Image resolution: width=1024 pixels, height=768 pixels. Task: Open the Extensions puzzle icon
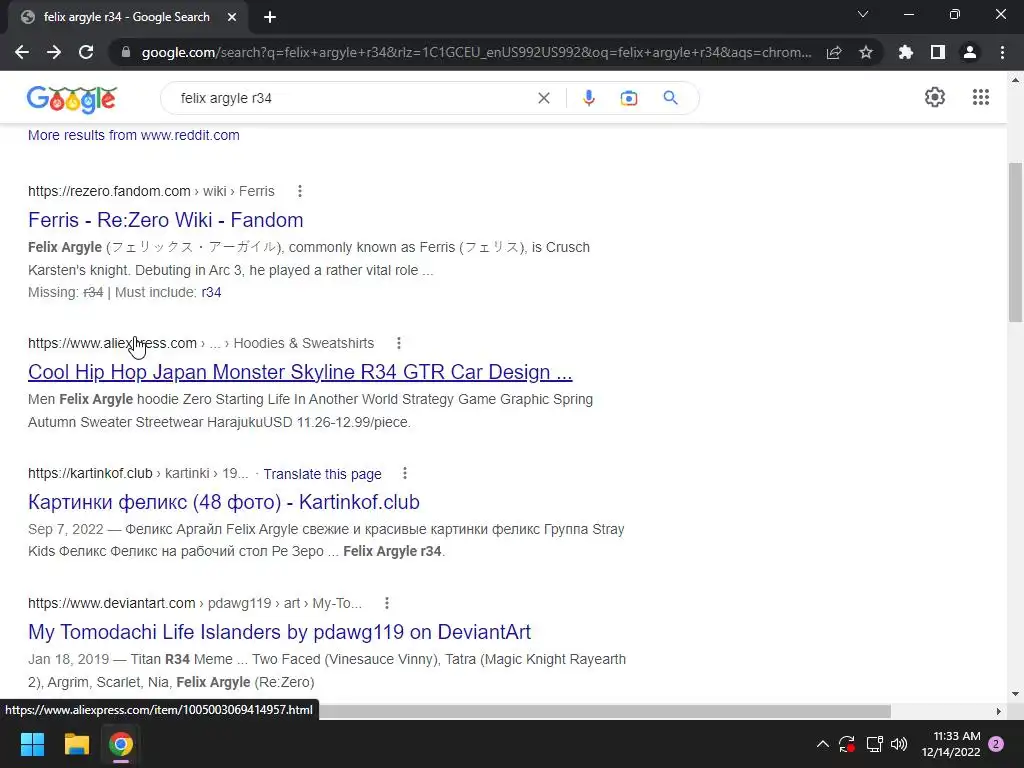tap(906, 52)
